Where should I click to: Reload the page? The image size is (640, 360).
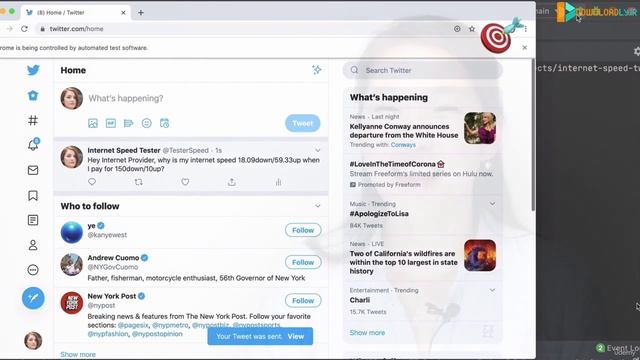pyautogui.click(x=24, y=29)
